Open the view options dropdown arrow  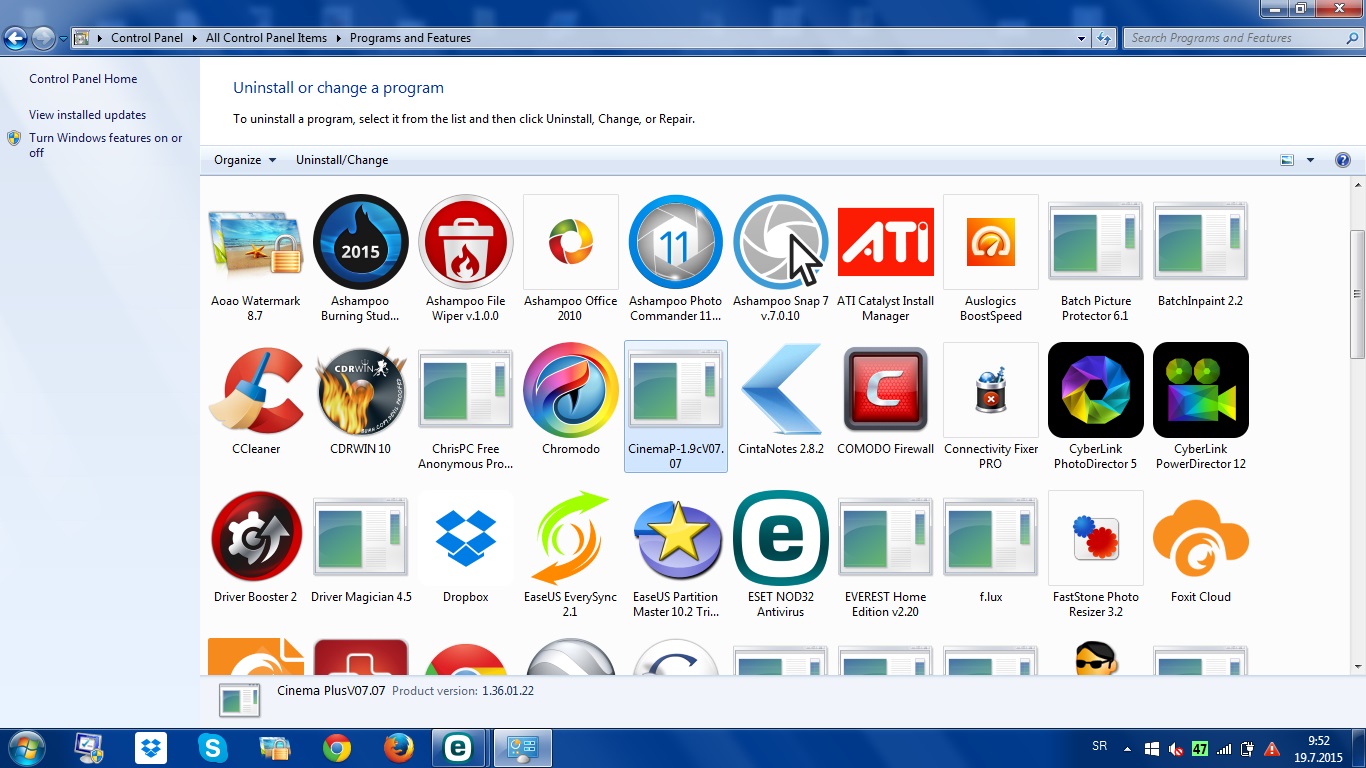(1310, 160)
